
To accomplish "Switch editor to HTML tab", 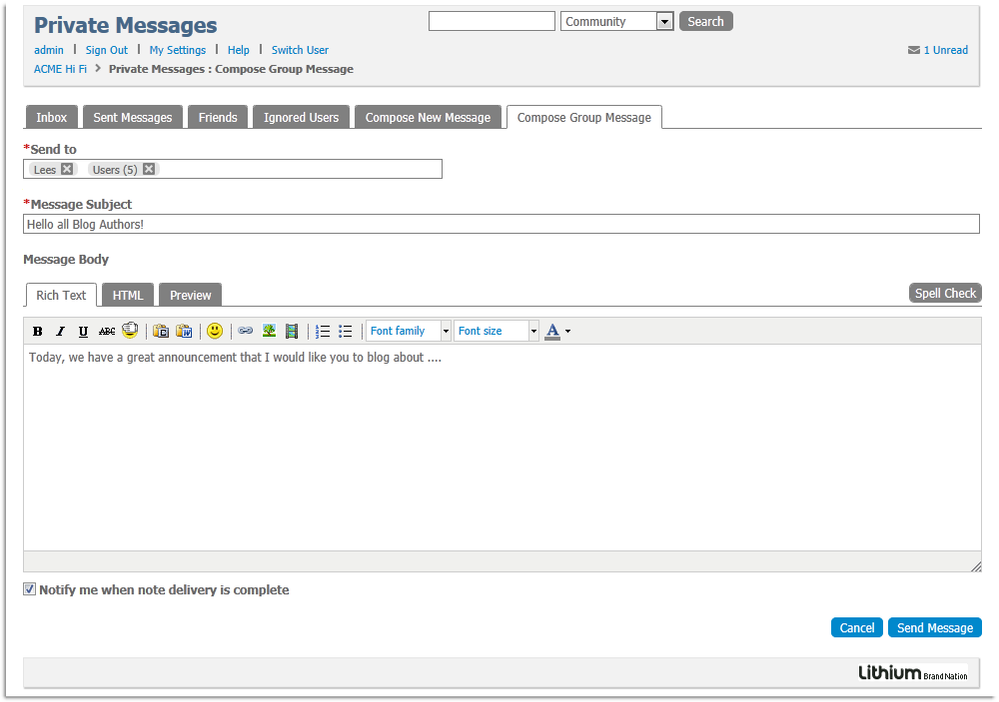I will pyautogui.click(x=128, y=296).
